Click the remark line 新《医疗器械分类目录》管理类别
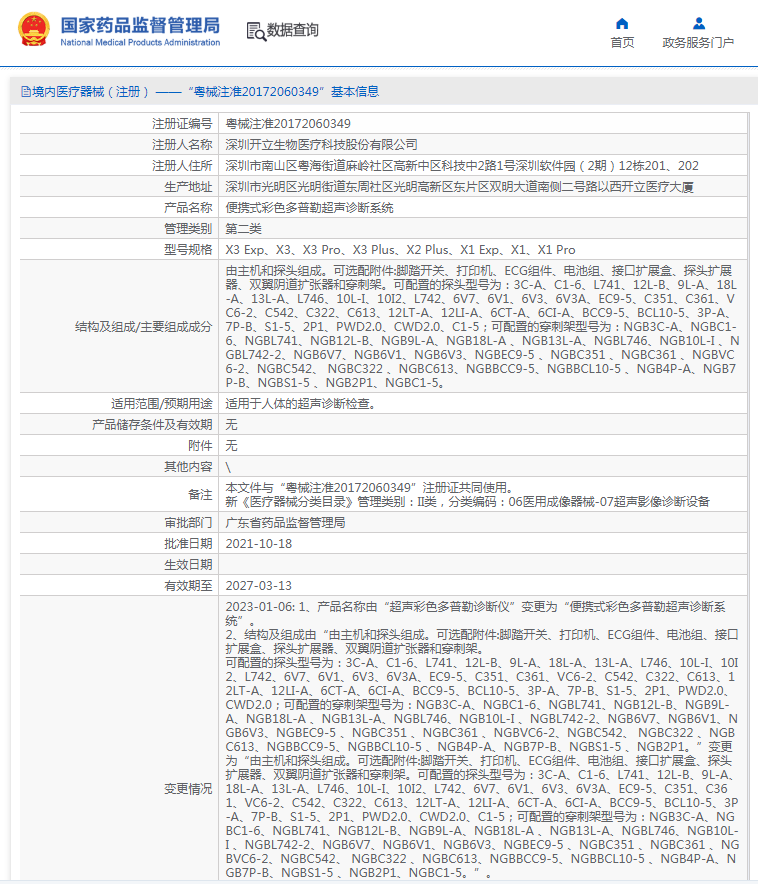Viewport: 758px width, 884px height. click(467, 502)
